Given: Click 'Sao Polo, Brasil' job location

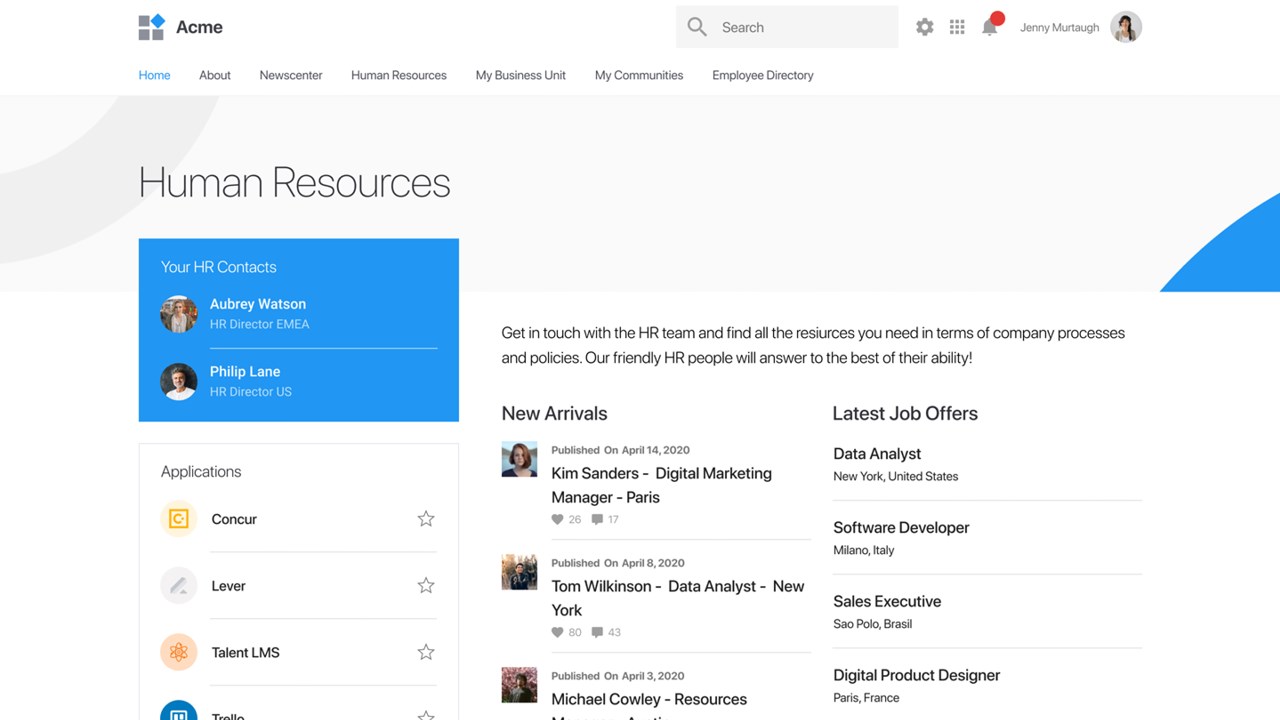Looking at the screenshot, I should click(873, 624).
